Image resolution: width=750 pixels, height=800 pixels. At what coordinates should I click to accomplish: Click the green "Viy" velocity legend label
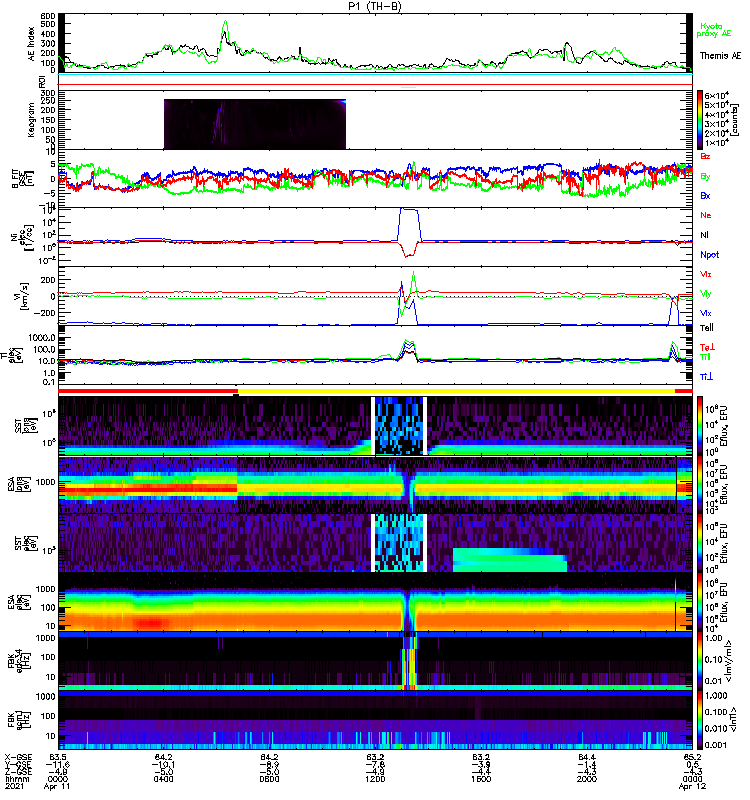click(x=706, y=294)
